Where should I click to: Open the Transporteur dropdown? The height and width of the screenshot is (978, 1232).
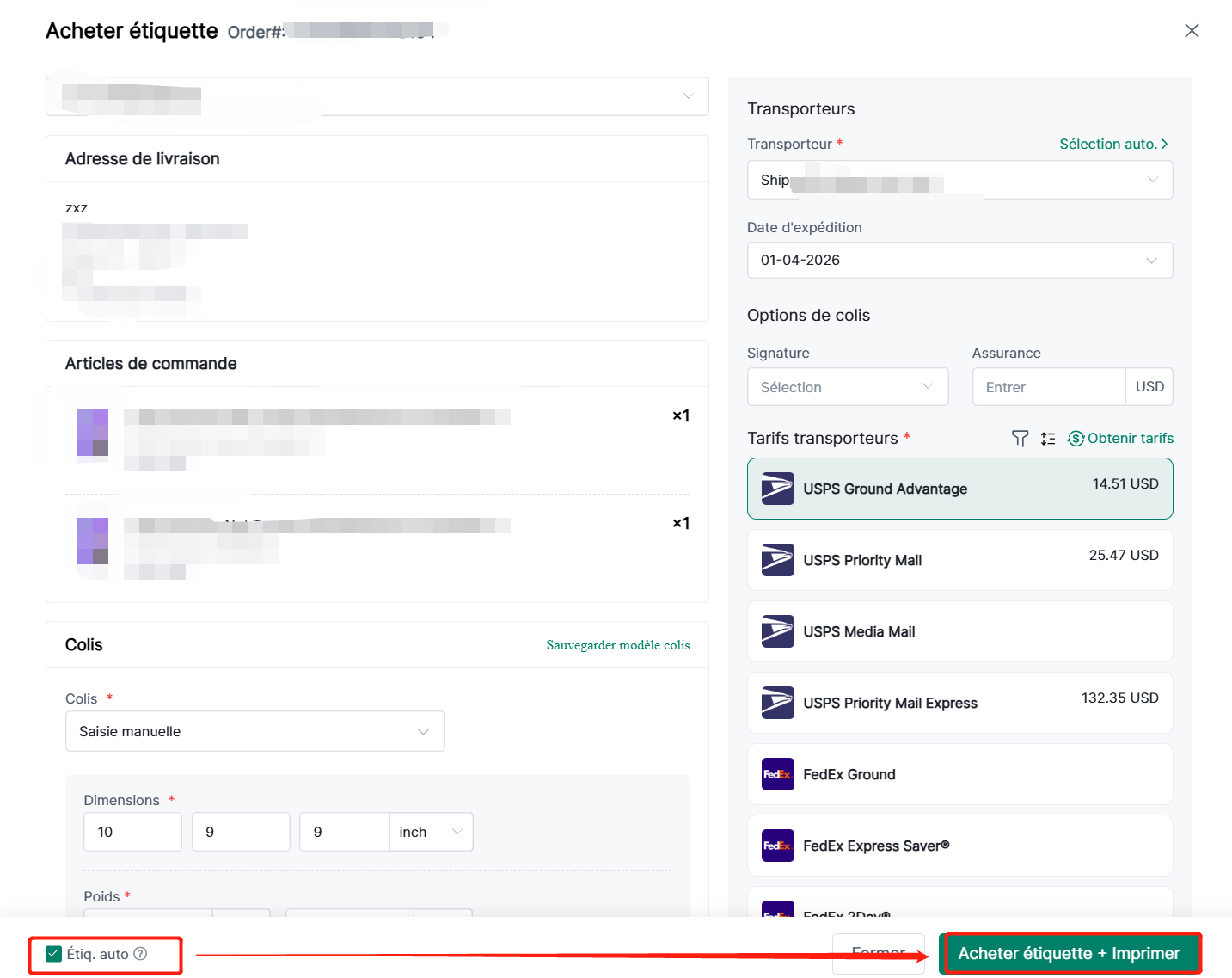tap(959, 181)
